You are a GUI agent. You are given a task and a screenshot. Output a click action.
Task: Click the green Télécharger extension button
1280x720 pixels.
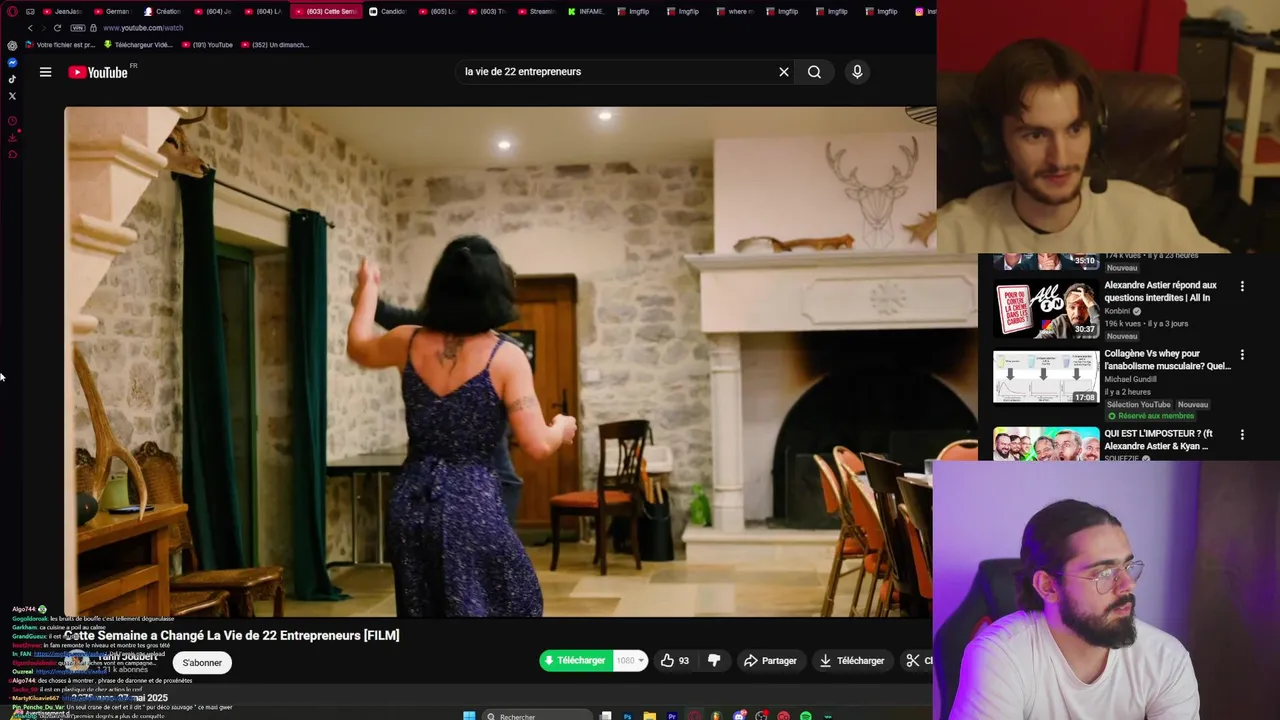[x=574, y=660]
